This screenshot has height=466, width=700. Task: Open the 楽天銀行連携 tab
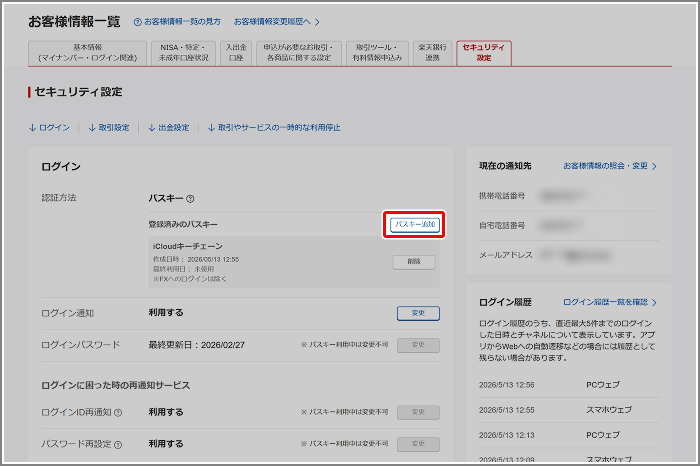pyautogui.click(x=432, y=53)
